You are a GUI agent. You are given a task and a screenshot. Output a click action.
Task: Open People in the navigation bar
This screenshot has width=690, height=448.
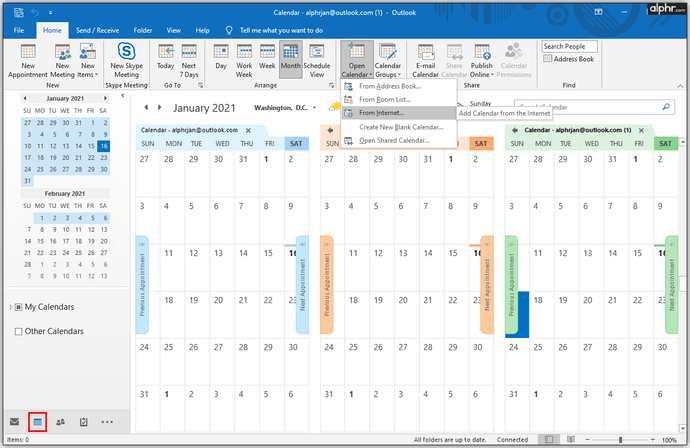click(x=61, y=422)
